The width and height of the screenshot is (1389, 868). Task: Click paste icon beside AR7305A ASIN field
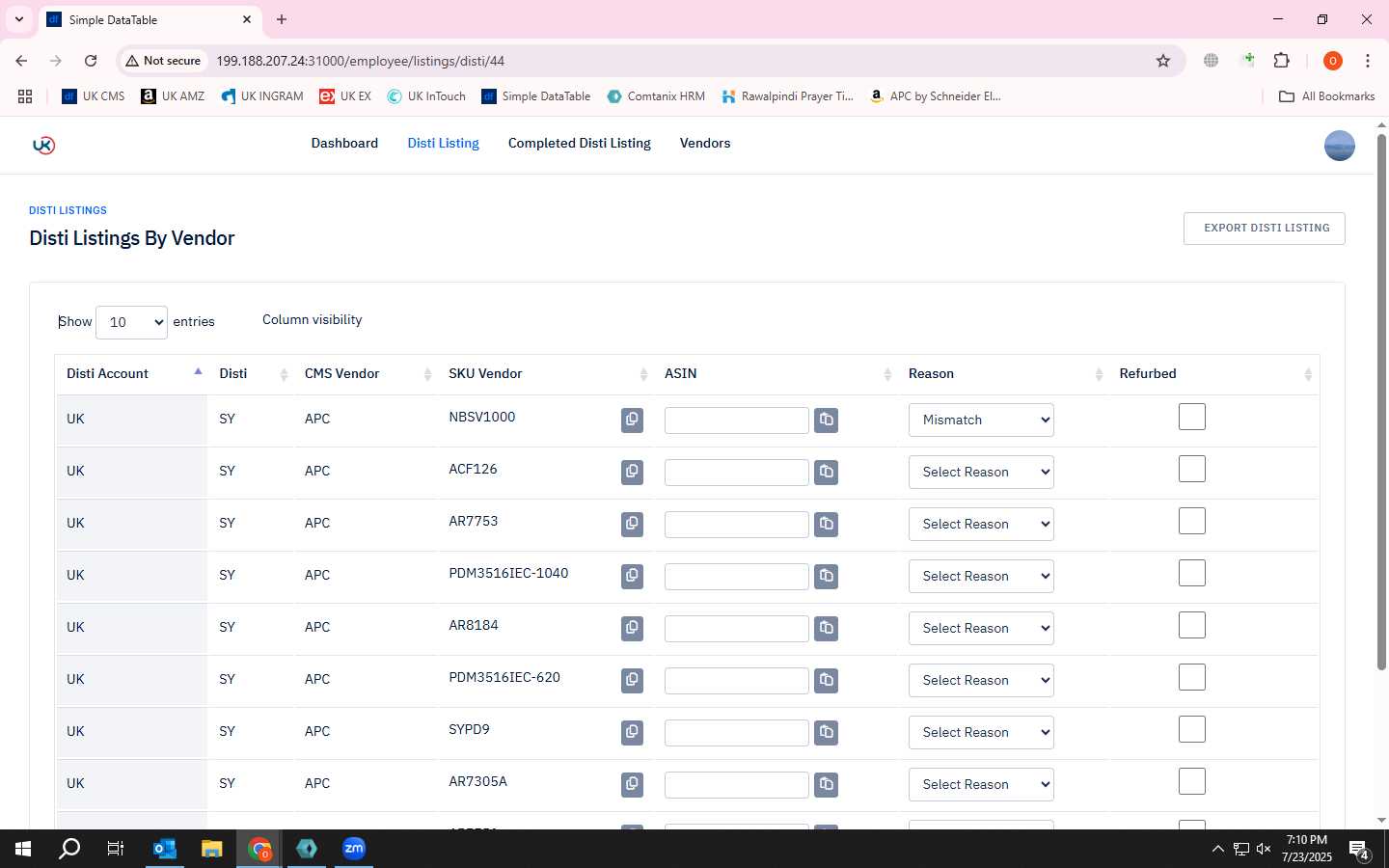[827, 784]
